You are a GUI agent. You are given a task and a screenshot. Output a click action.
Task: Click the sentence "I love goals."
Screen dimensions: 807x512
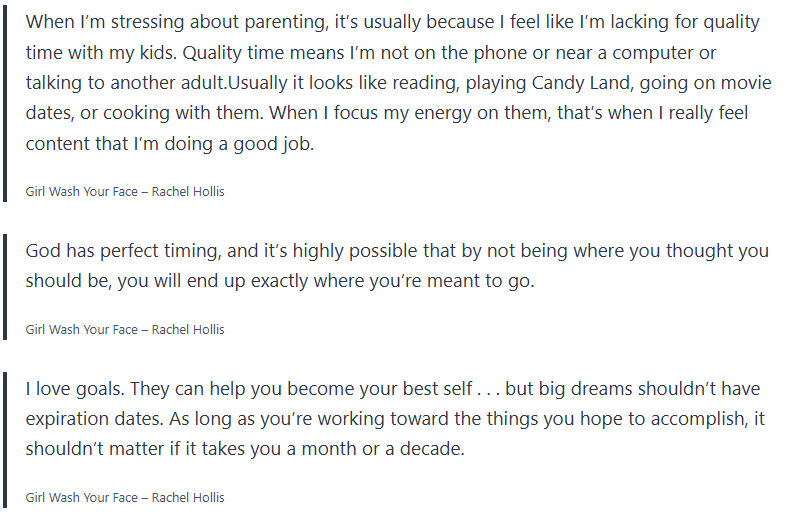(x=75, y=388)
